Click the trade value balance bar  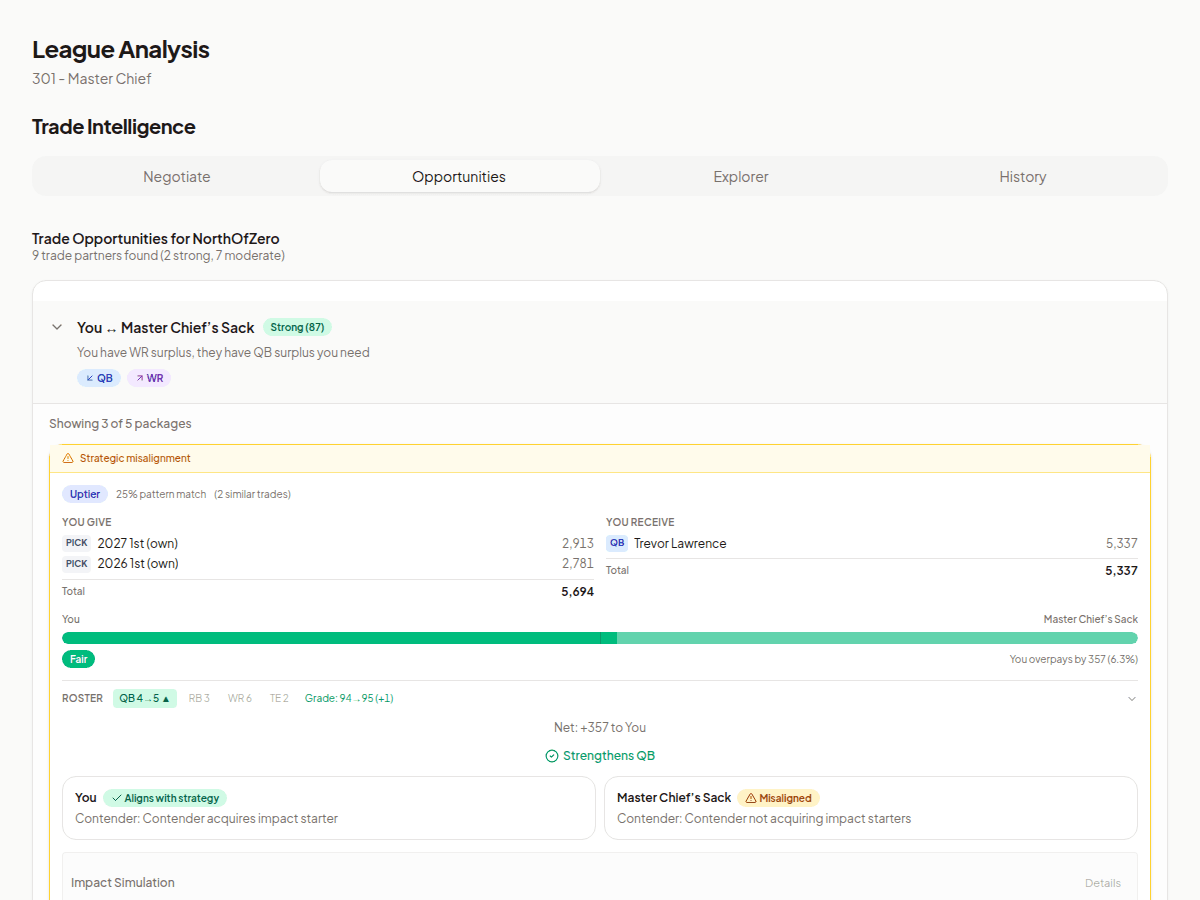[599, 638]
